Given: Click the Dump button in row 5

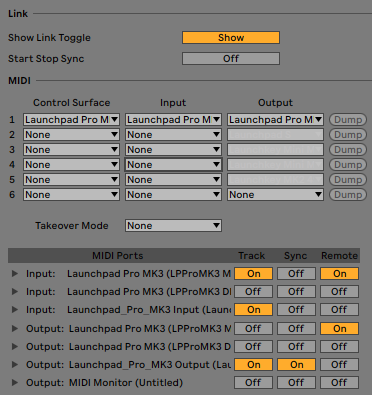Looking at the screenshot, I should 348,180.
